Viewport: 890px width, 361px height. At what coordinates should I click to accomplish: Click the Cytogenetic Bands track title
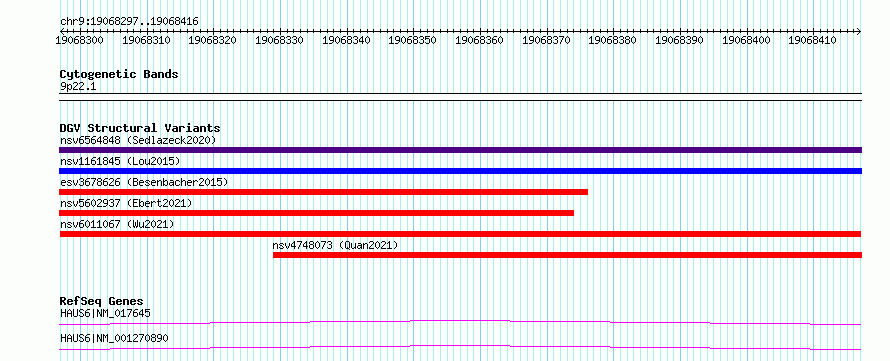pos(119,74)
